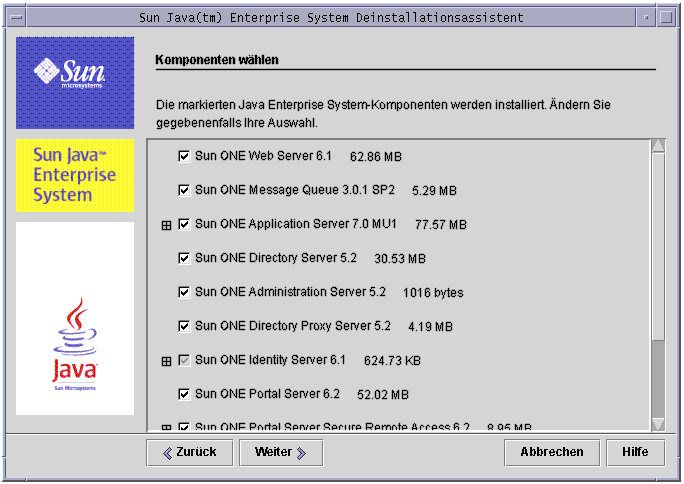
Task: Open the window menu button in the title bar
Action: pyautogui.click(x=17, y=17)
